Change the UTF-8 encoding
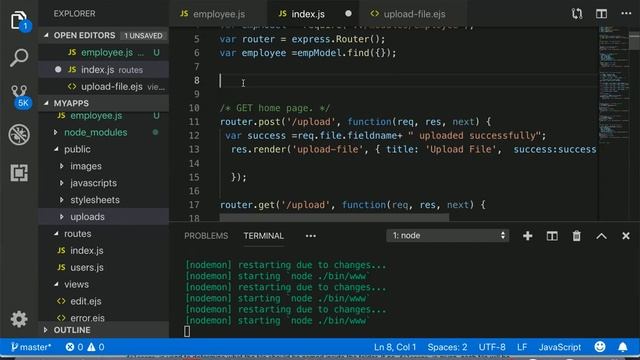Screen dimensions: 640x360 (x=492, y=347)
